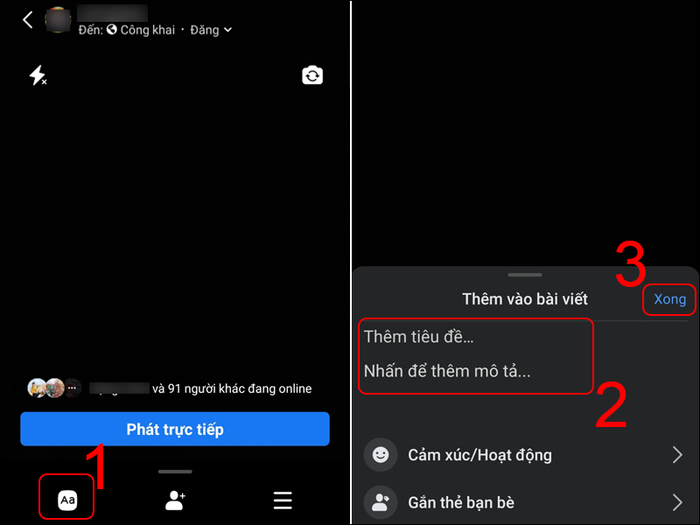Tap the add friend person icon
The height and width of the screenshot is (525, 700).
[175, 500]
